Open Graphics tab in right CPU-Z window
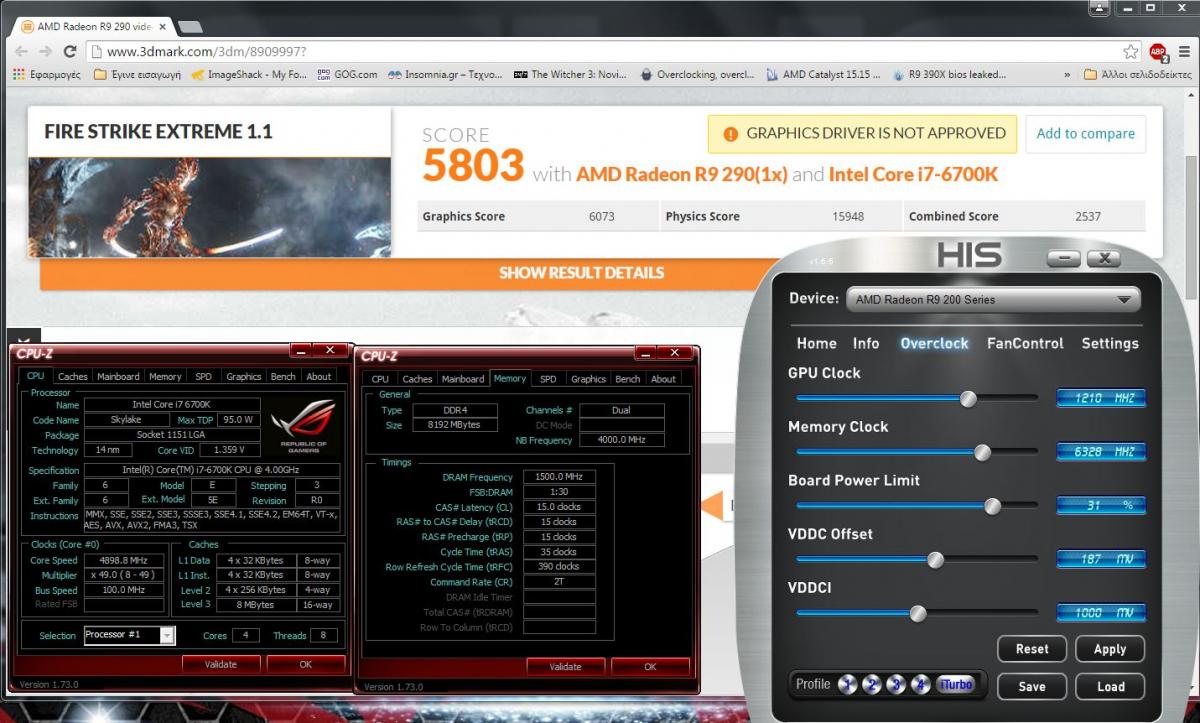 pyautogui.click(x=588, y=379)
